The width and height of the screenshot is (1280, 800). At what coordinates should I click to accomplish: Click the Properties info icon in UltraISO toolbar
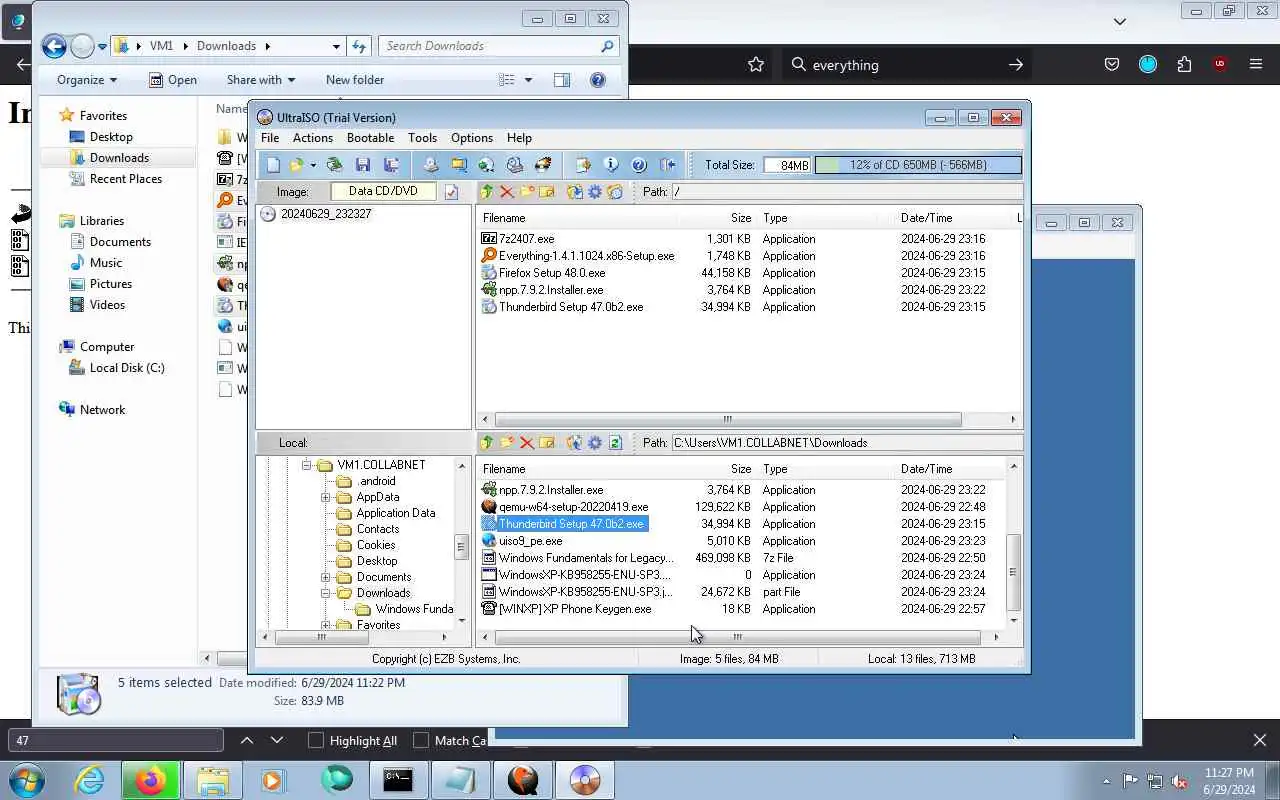[x=611, y=165]
